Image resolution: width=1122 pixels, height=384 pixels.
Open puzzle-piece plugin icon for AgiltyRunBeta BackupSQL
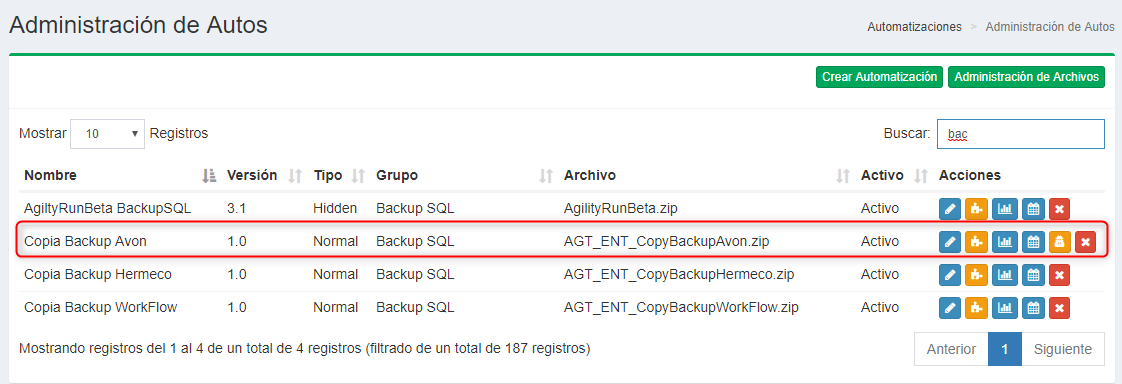tap(977, 209)
